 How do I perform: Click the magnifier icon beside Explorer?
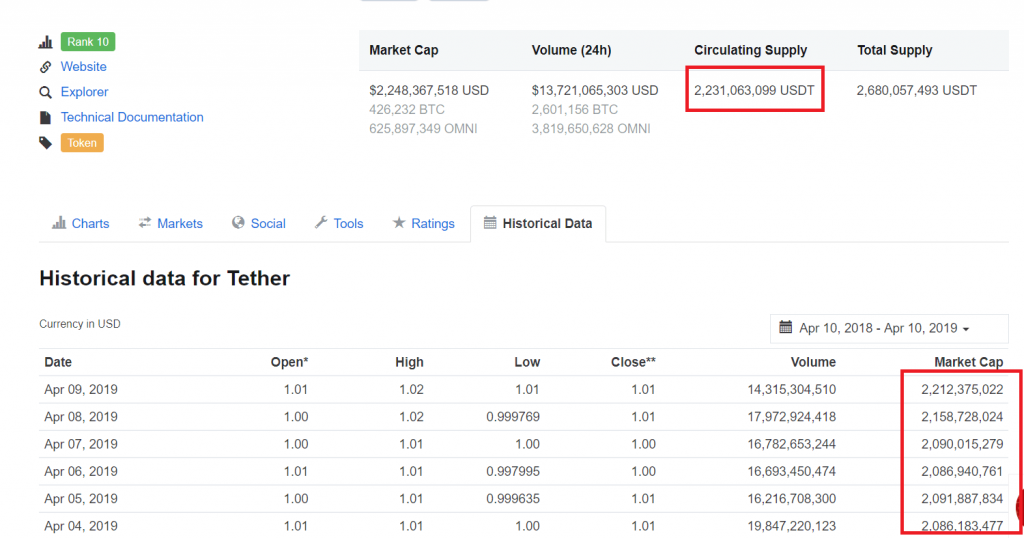point(45,92)
